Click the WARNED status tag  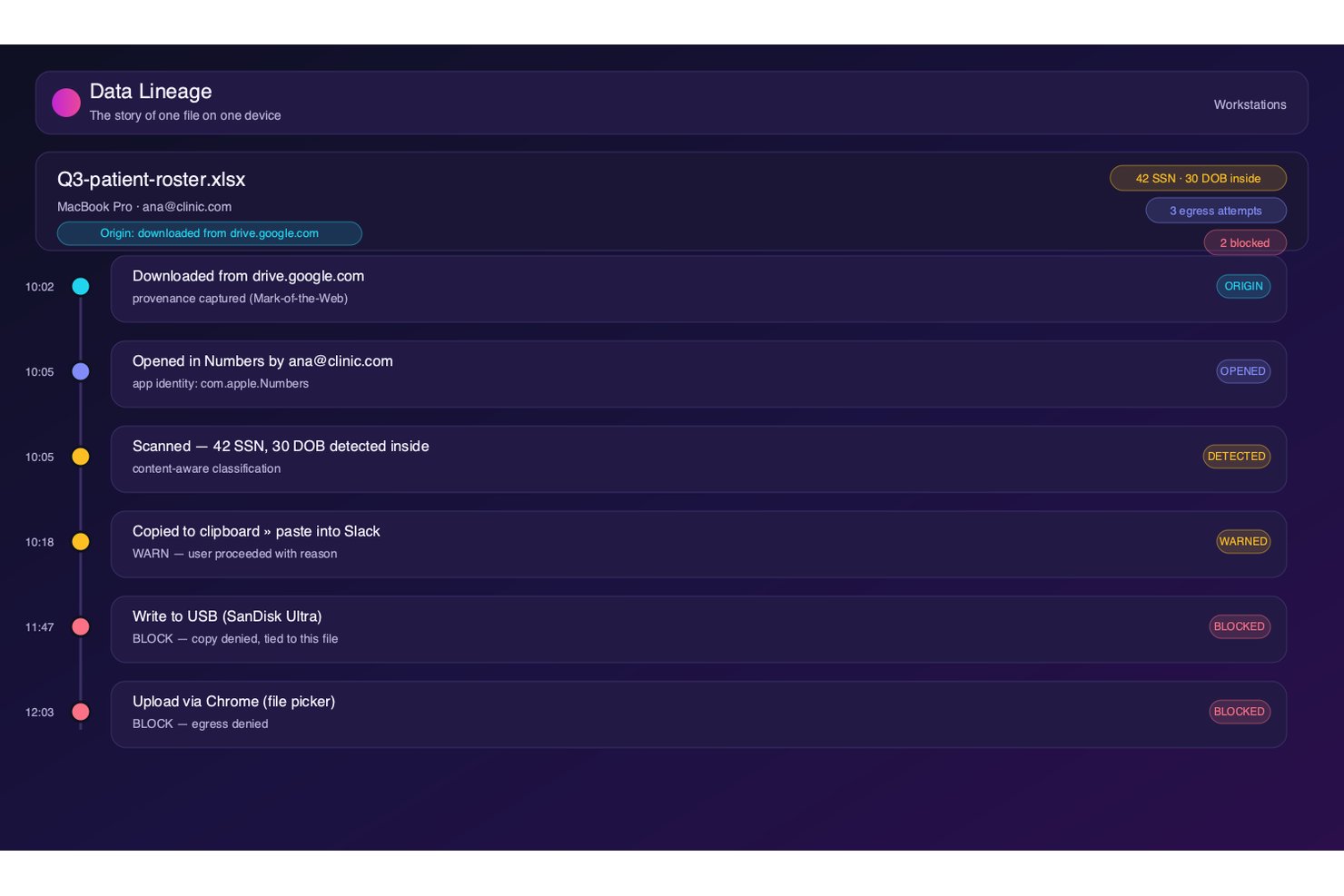1243,542
